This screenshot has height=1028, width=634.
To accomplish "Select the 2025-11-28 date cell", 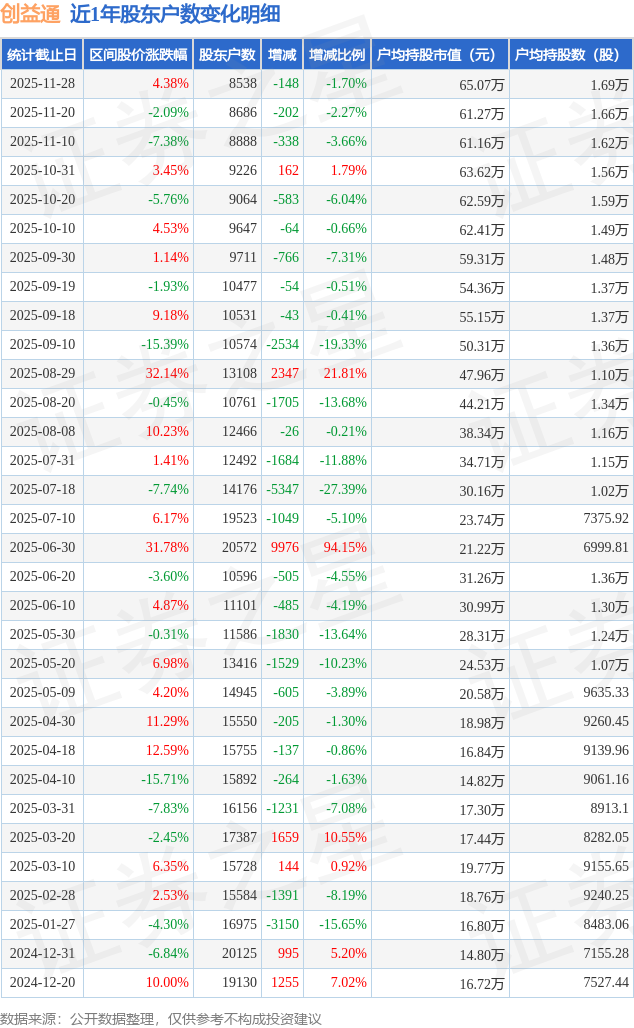I will [42, 84].
